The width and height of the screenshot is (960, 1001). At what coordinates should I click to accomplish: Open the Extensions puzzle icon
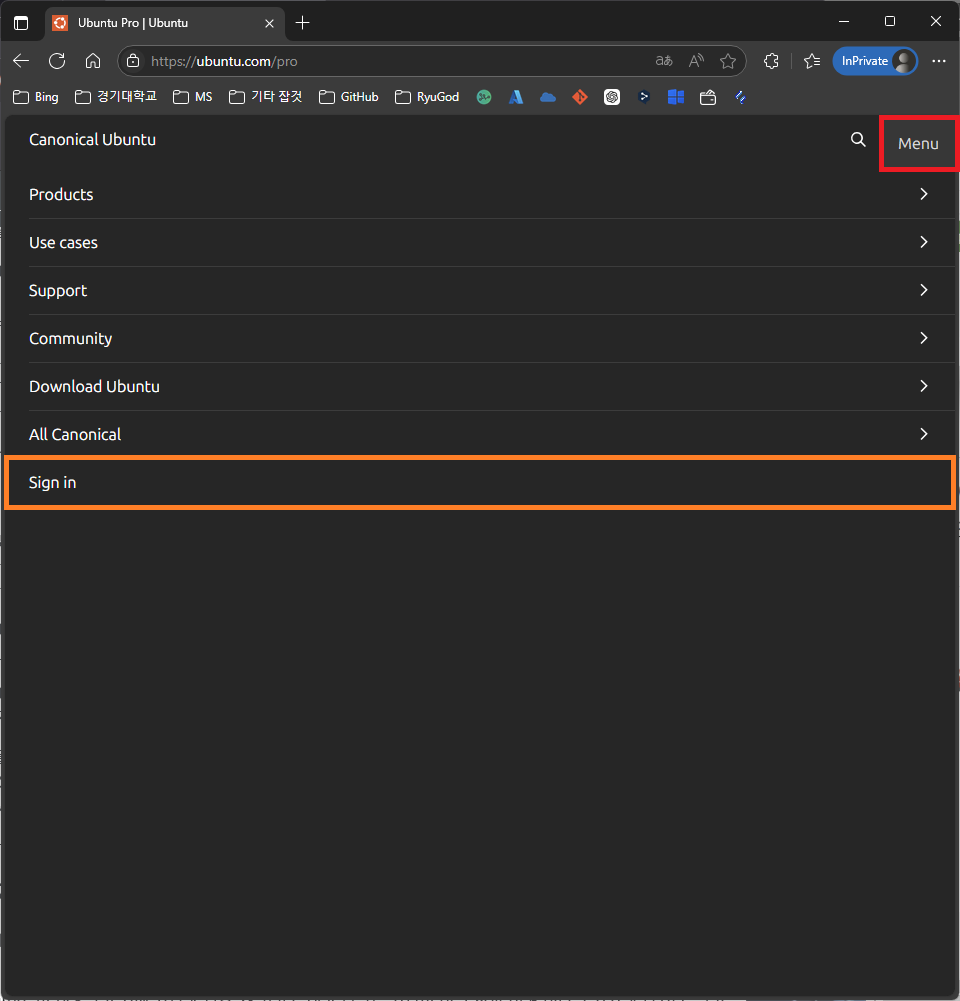point(771,61)
